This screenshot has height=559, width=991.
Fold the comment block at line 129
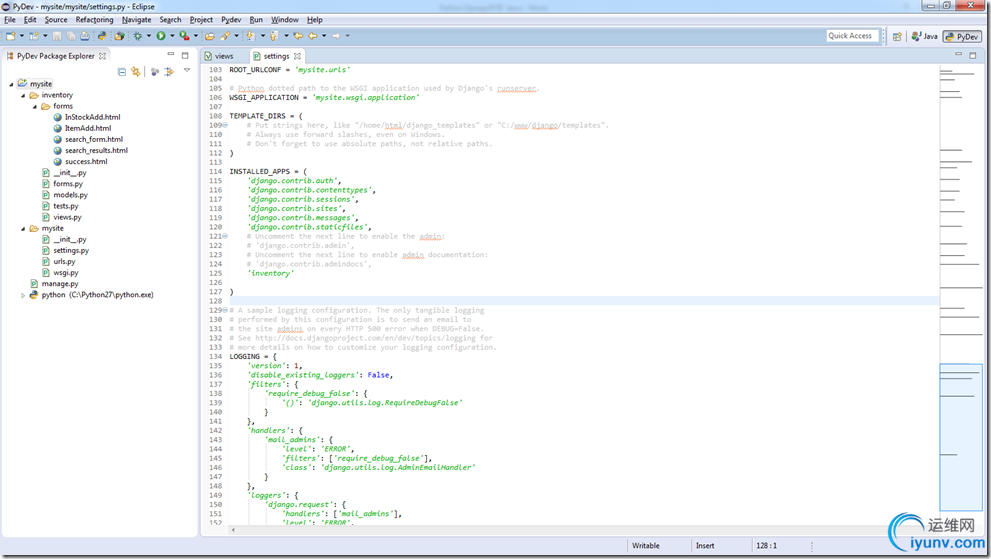225,310
